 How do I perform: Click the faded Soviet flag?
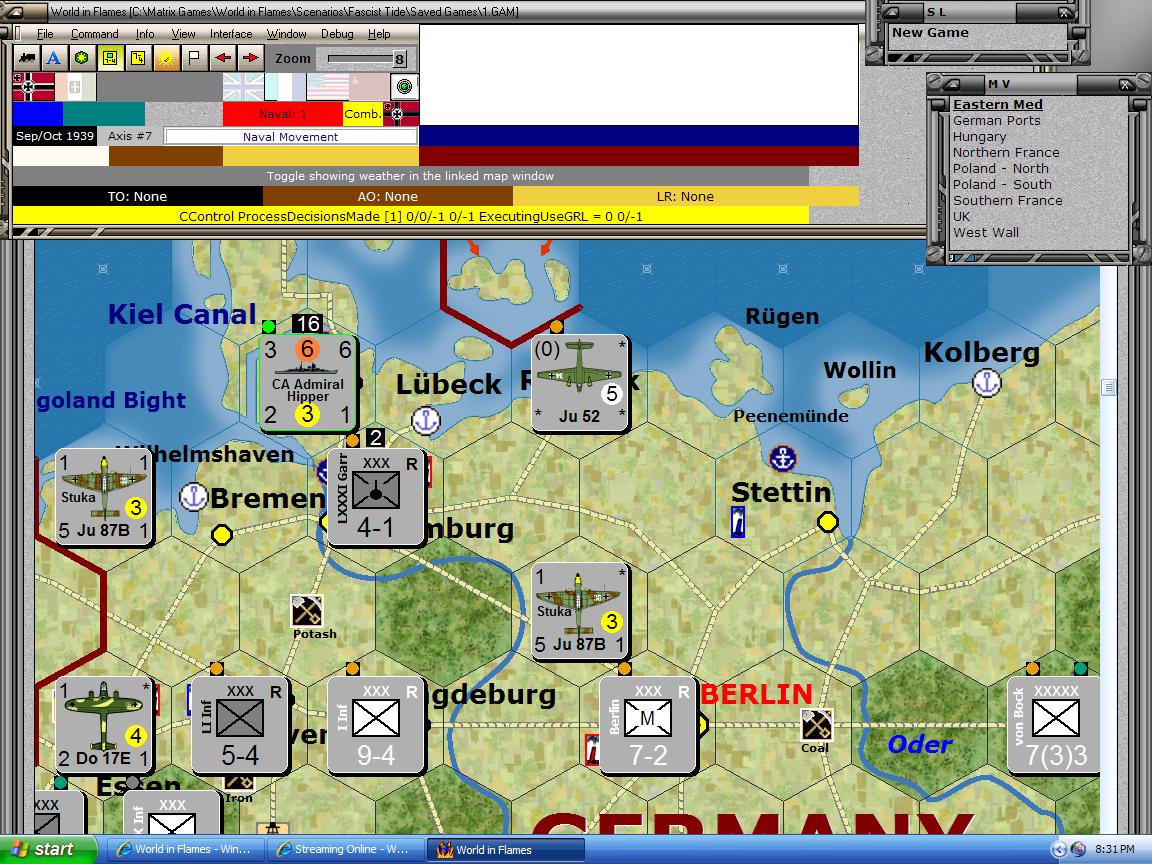(369, 87)
